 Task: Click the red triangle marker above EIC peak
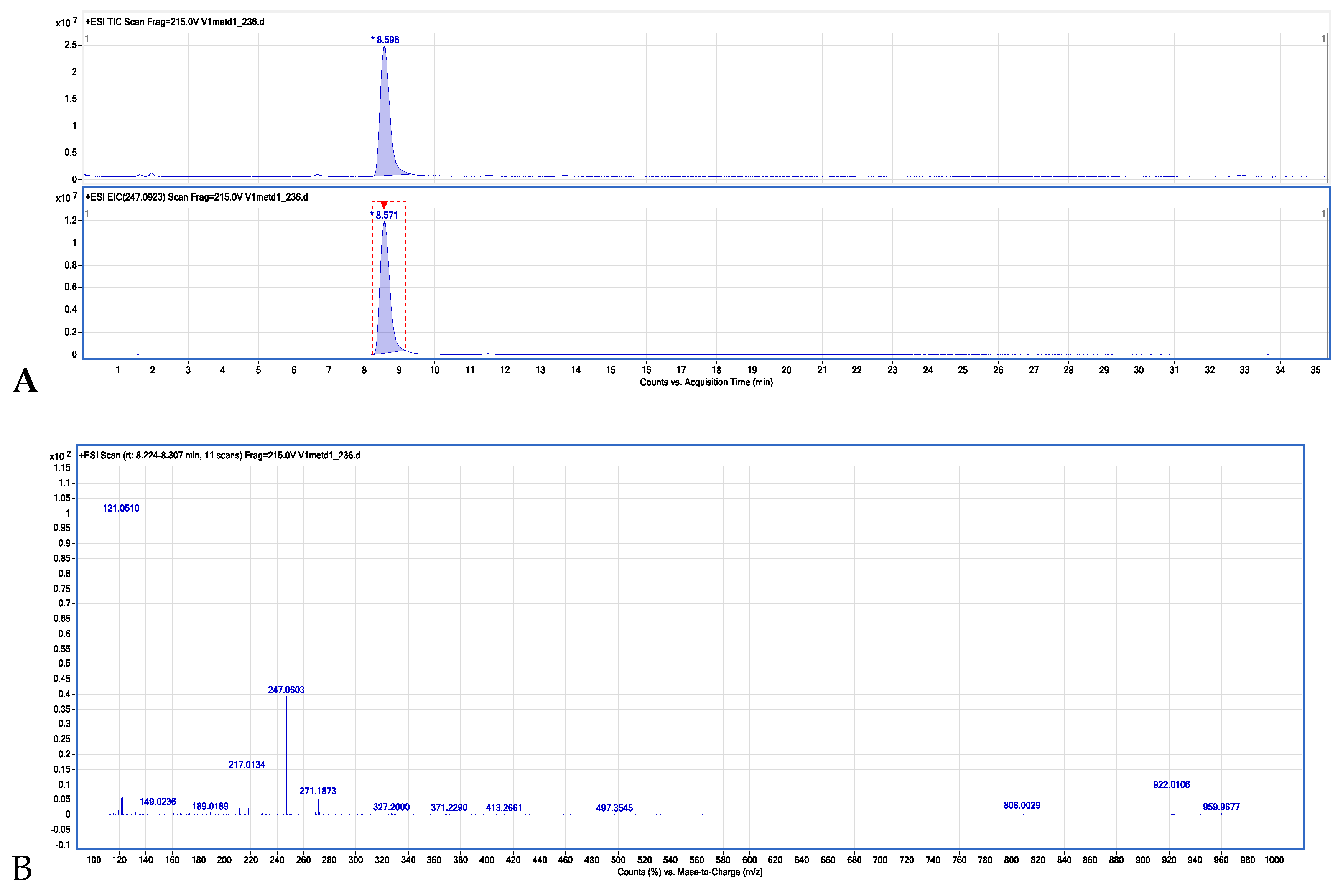click(383, 205)
